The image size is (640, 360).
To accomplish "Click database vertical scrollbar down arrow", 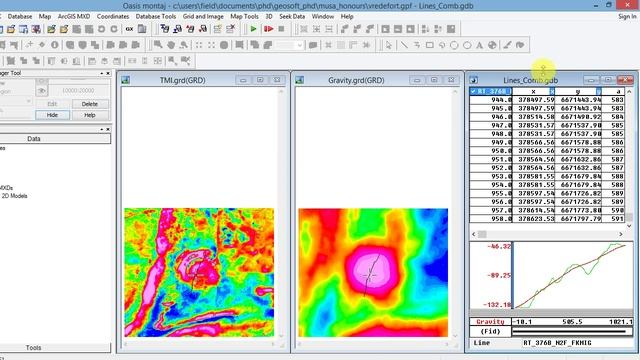I will click(629, 226).
